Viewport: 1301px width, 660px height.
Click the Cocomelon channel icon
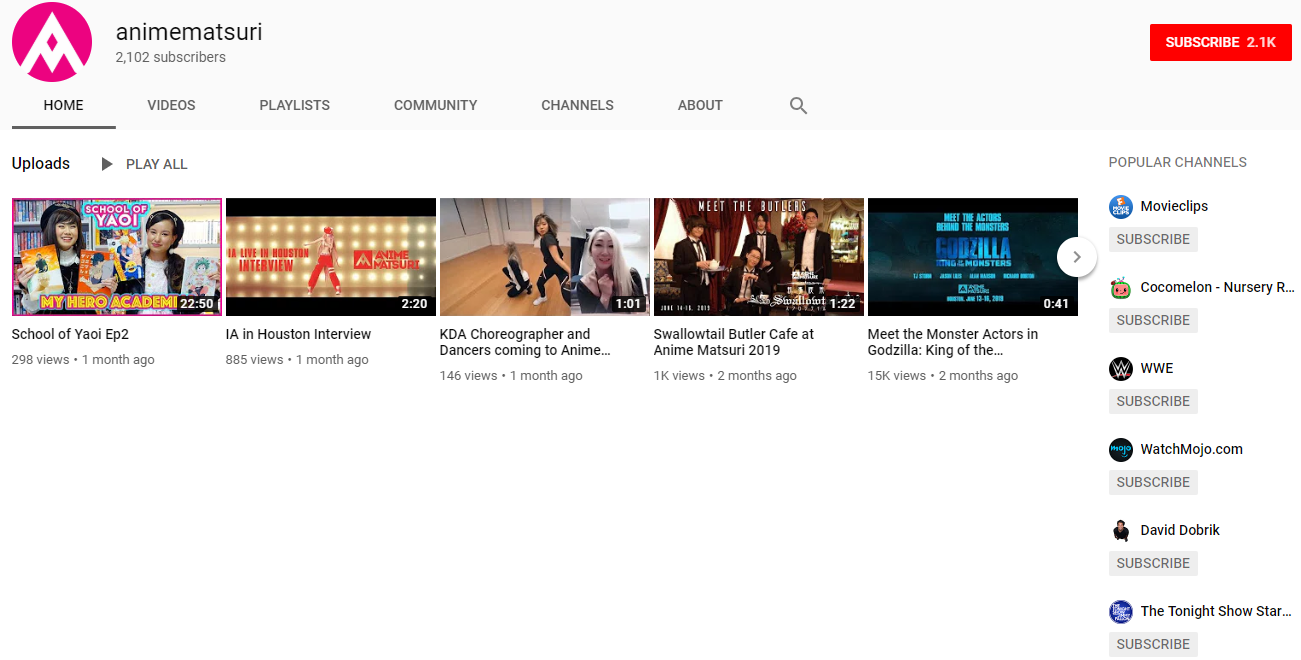click(x=1121, y=288)
